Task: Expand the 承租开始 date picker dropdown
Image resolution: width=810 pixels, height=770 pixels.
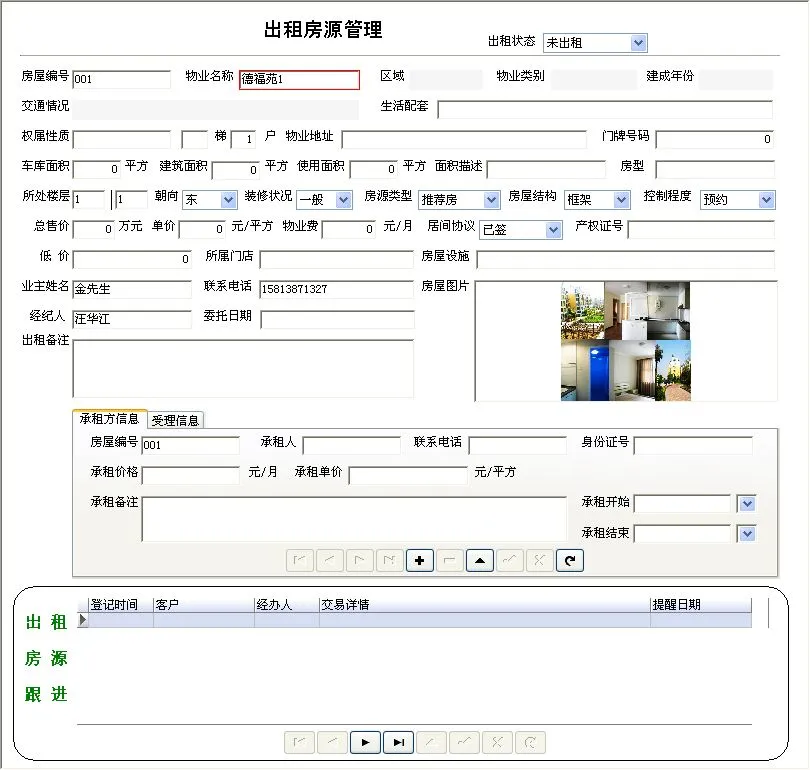Action: tap(747, 504)
